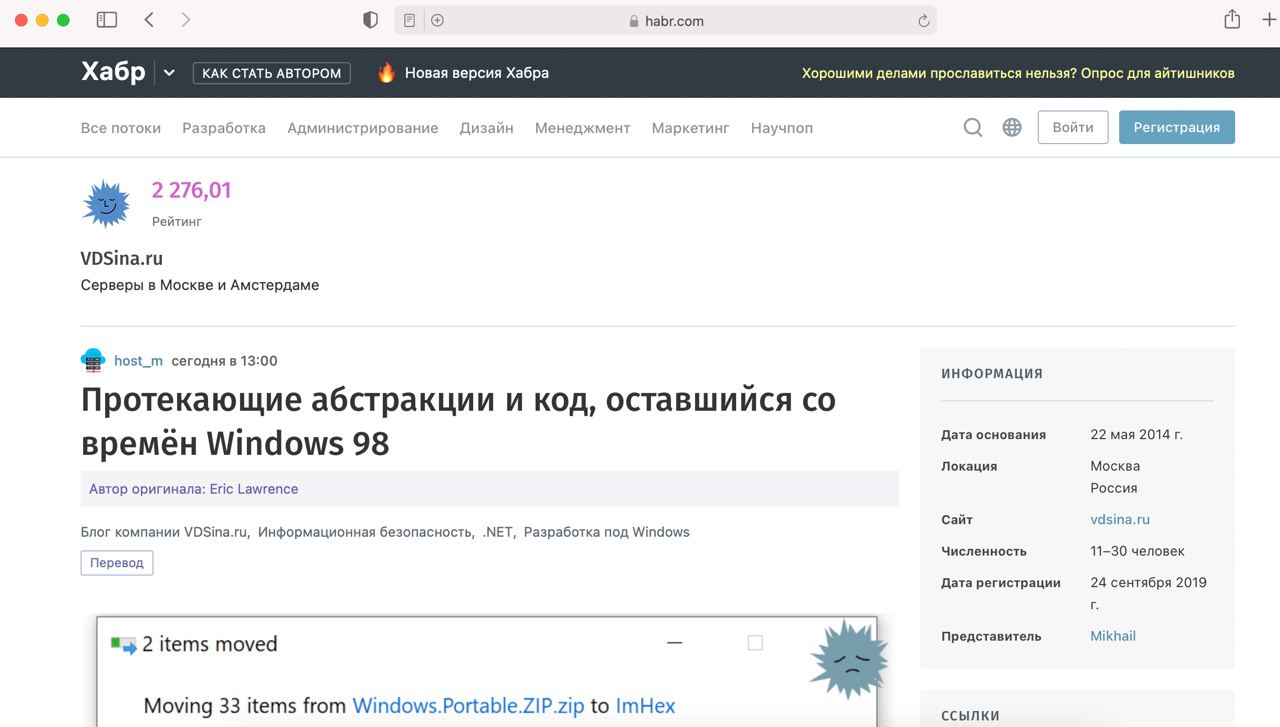Click the Перевод label badge

pos(117,563)
